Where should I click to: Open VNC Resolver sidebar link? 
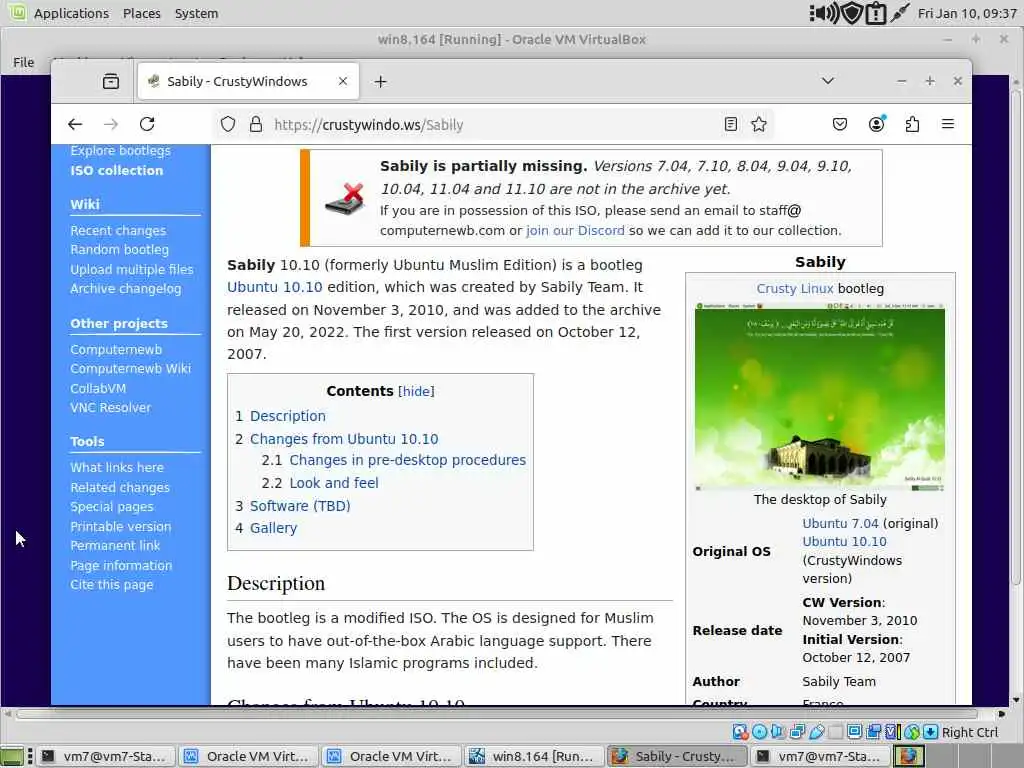110,408
